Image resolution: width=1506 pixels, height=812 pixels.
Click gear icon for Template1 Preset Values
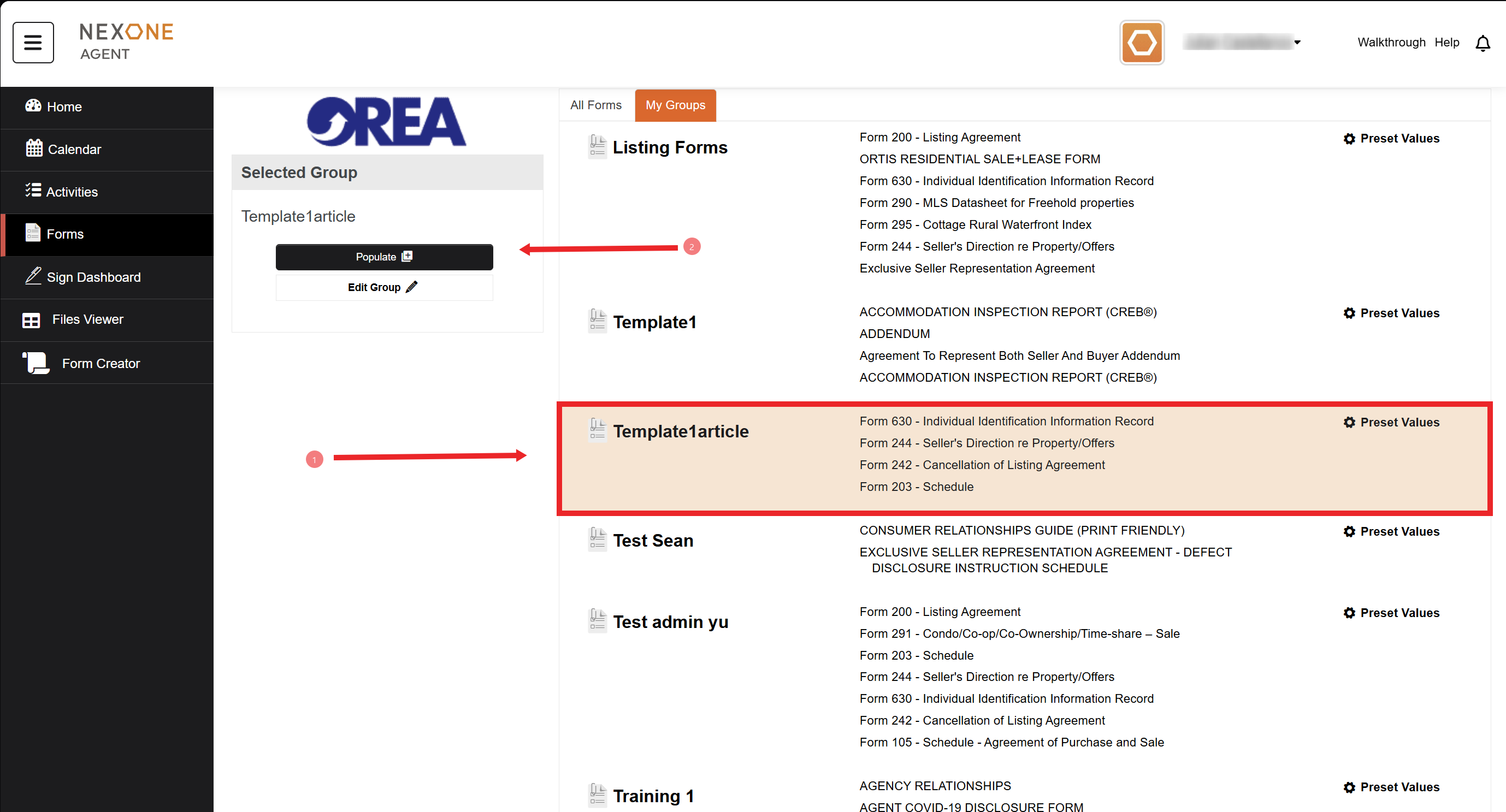point(1349,313)
